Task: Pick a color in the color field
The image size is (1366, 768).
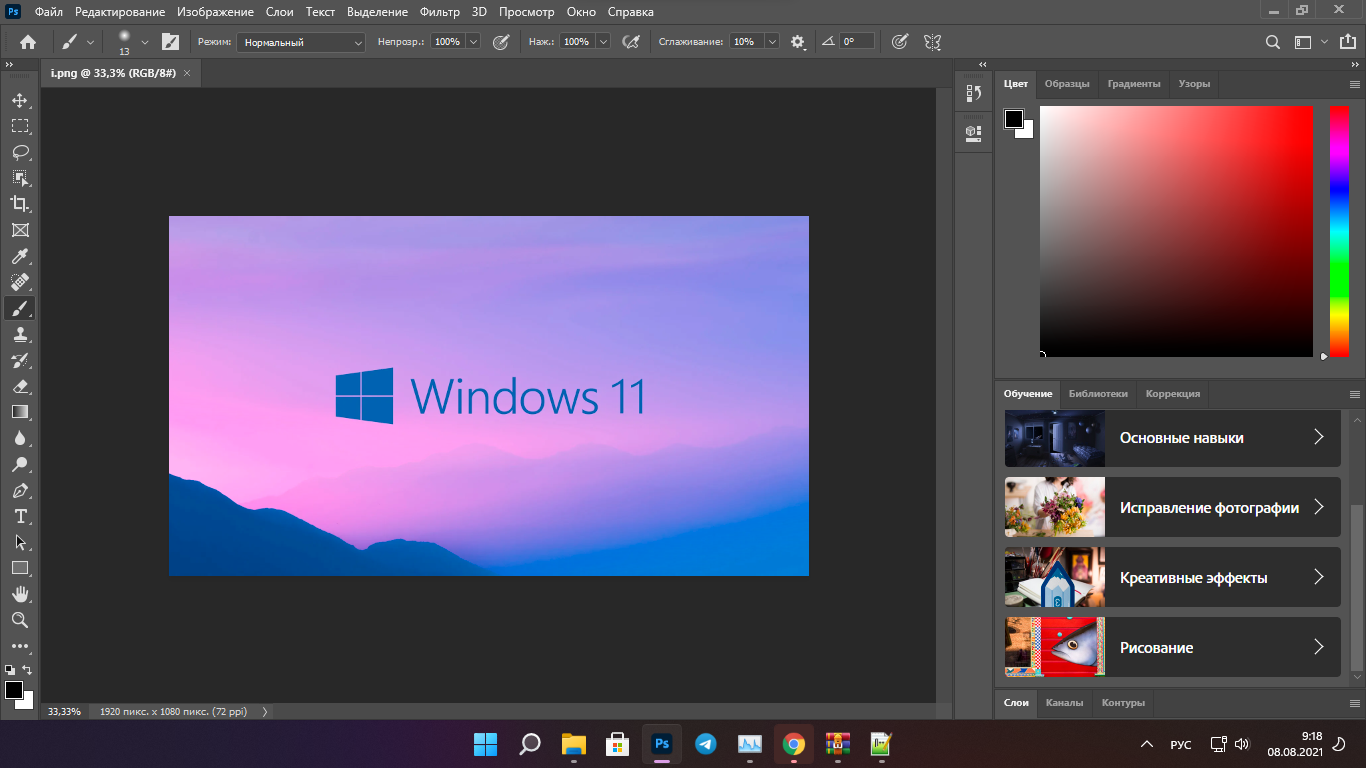Action: click(x=1176, y=231)
